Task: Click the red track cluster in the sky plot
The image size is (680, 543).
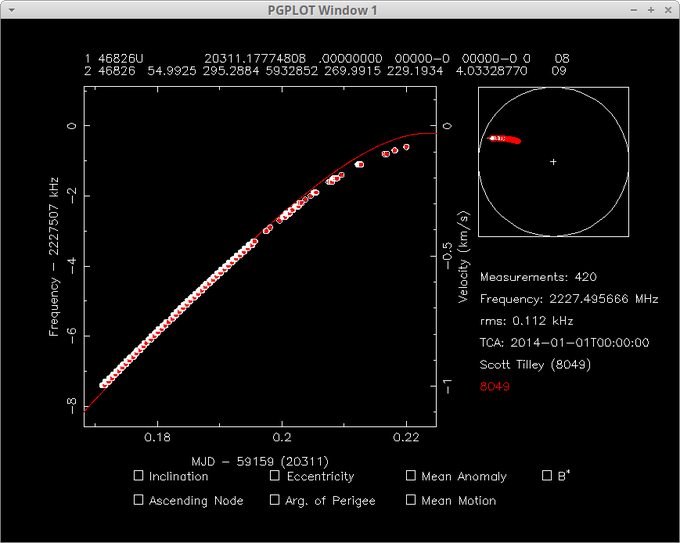Action: pyautogui.click(x=505, y=140)
